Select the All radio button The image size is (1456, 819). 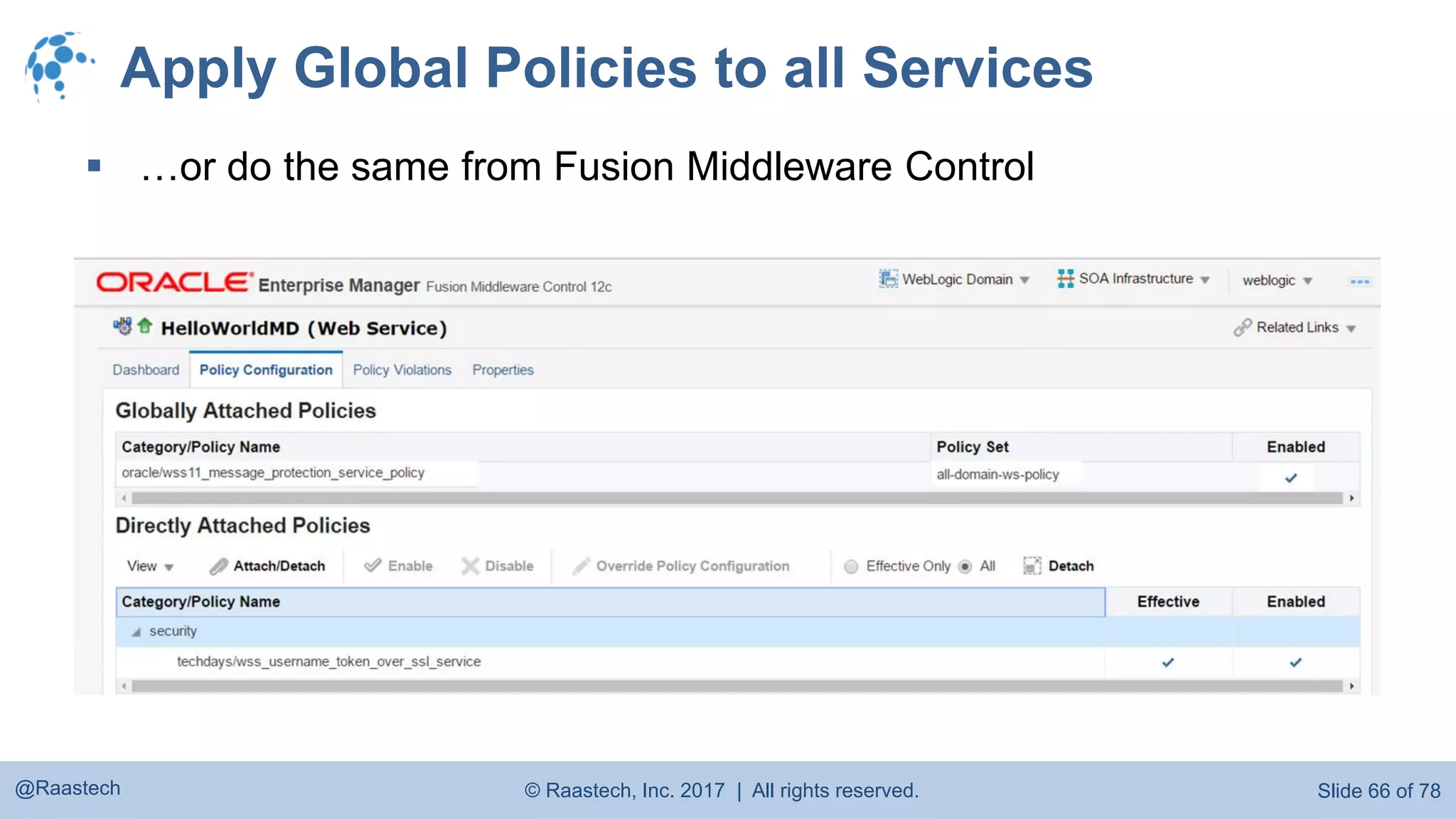tap(965, 567)
